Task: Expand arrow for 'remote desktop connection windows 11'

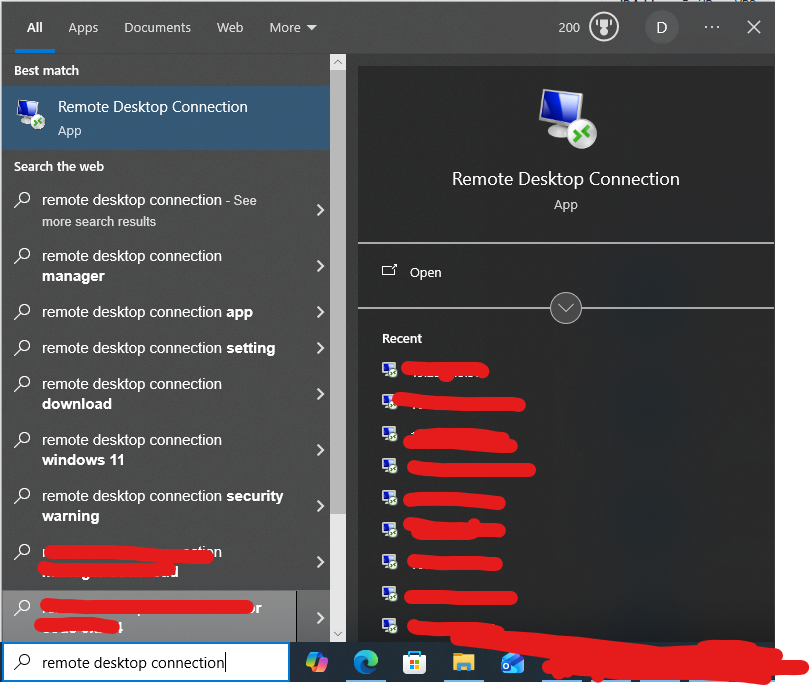Action: tap(320, 450)
